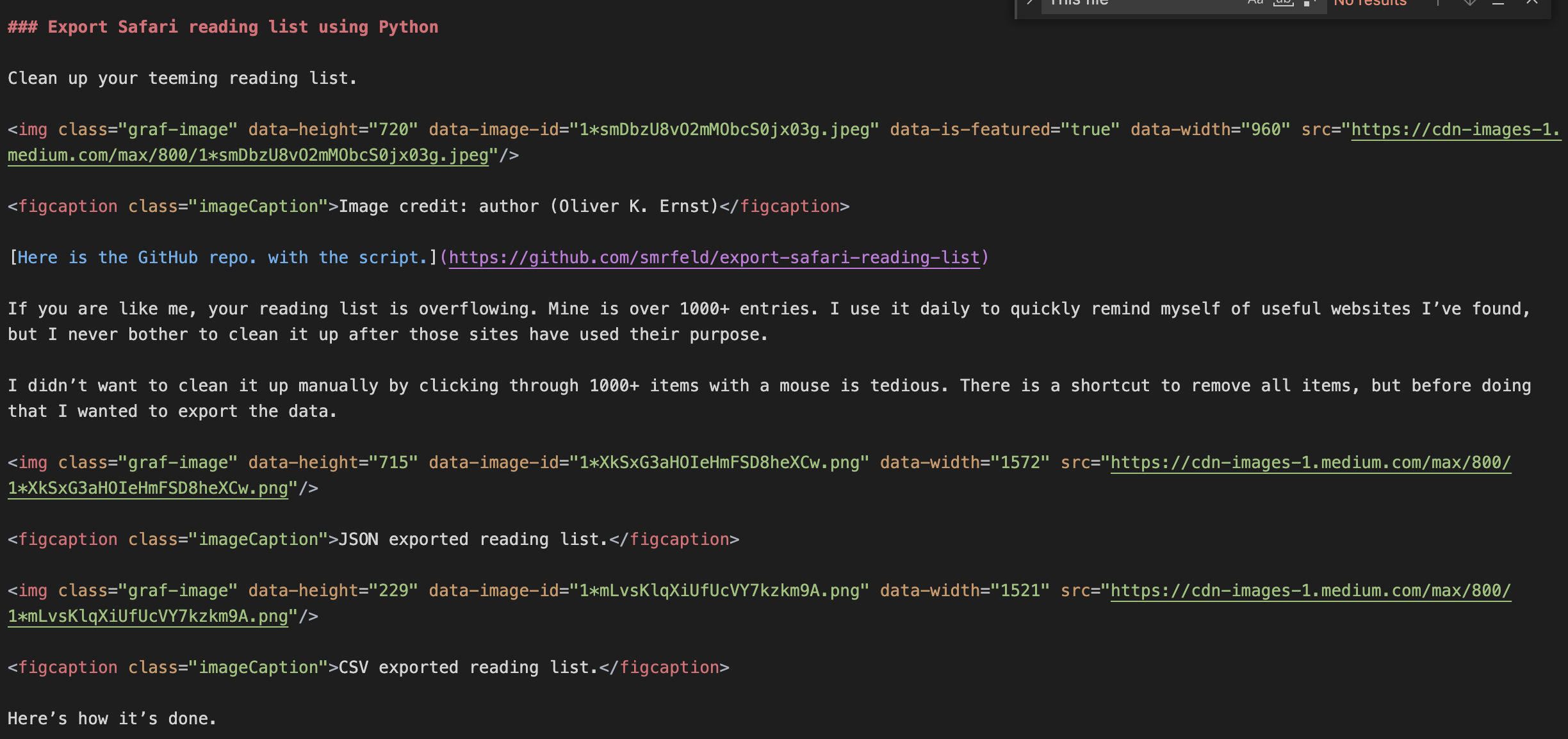Place cursor on "Here's how it's done" line
This screenshot has height=739, width=1568.
[112, 719]
